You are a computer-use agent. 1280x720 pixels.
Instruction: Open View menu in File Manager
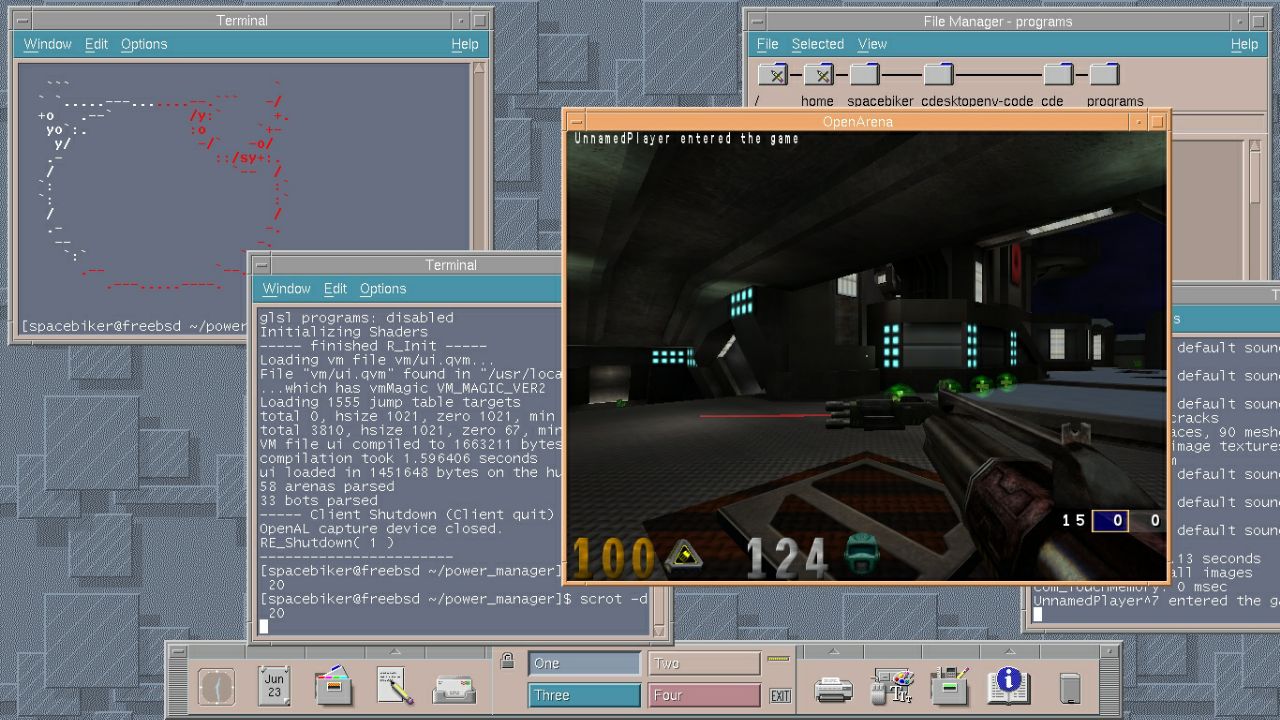(x=872, y=44)
